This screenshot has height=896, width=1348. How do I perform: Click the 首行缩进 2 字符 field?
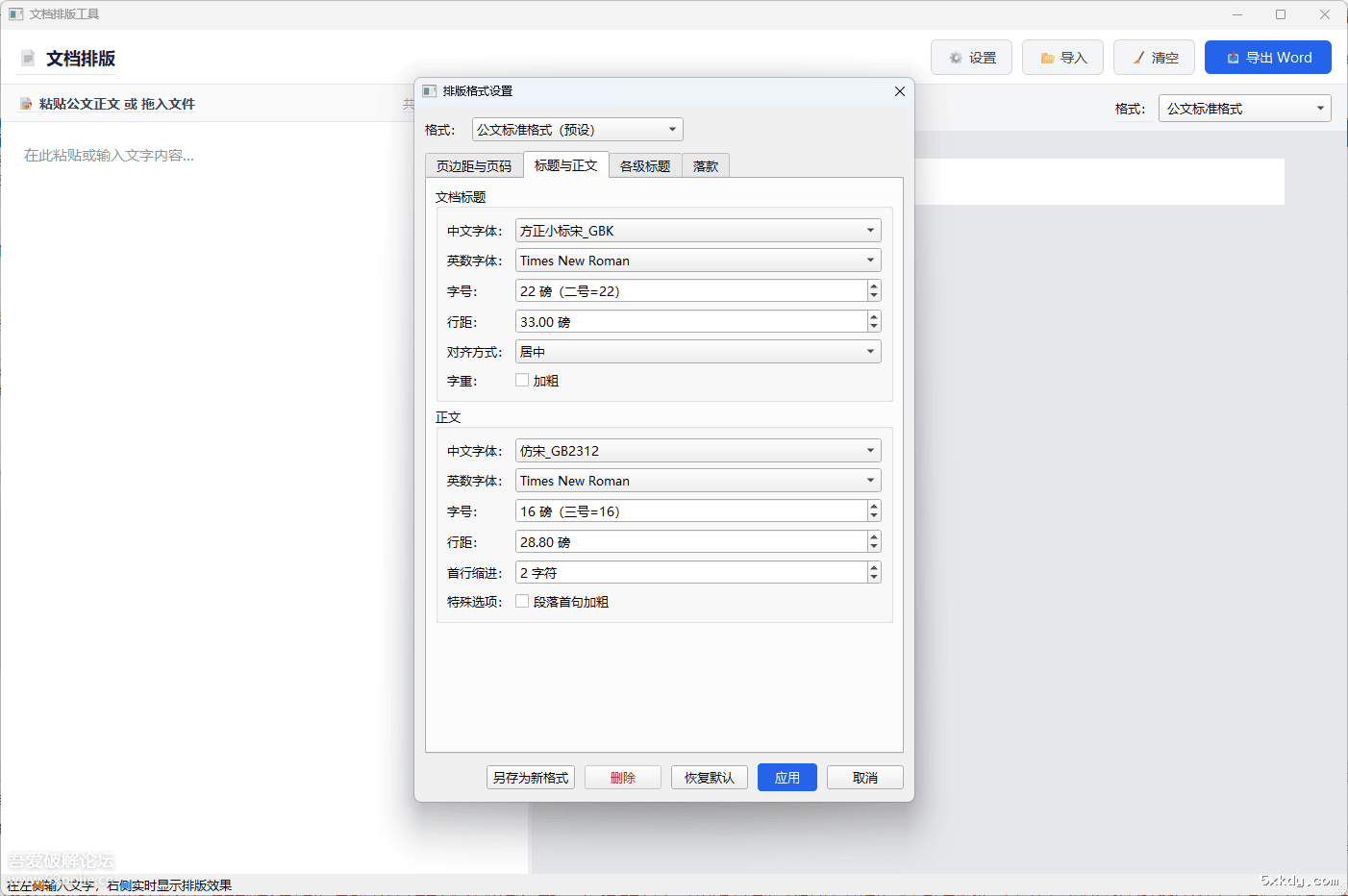[690, 573]
